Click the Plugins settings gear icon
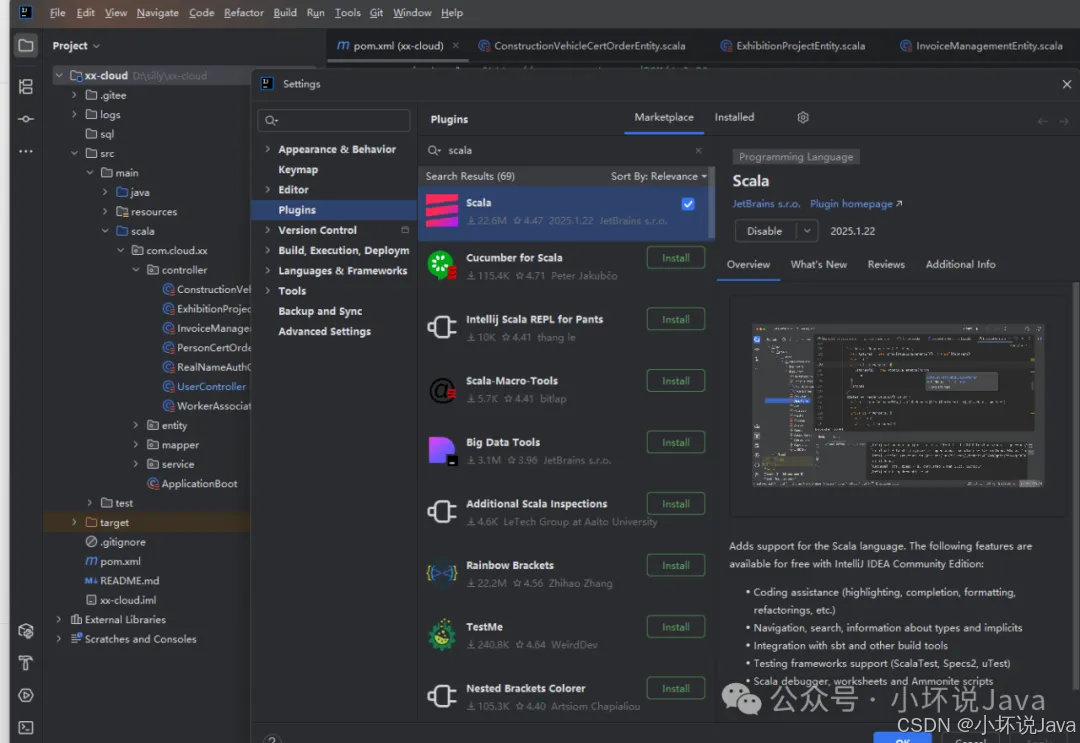1080x743 pixels. pos(802,117)
